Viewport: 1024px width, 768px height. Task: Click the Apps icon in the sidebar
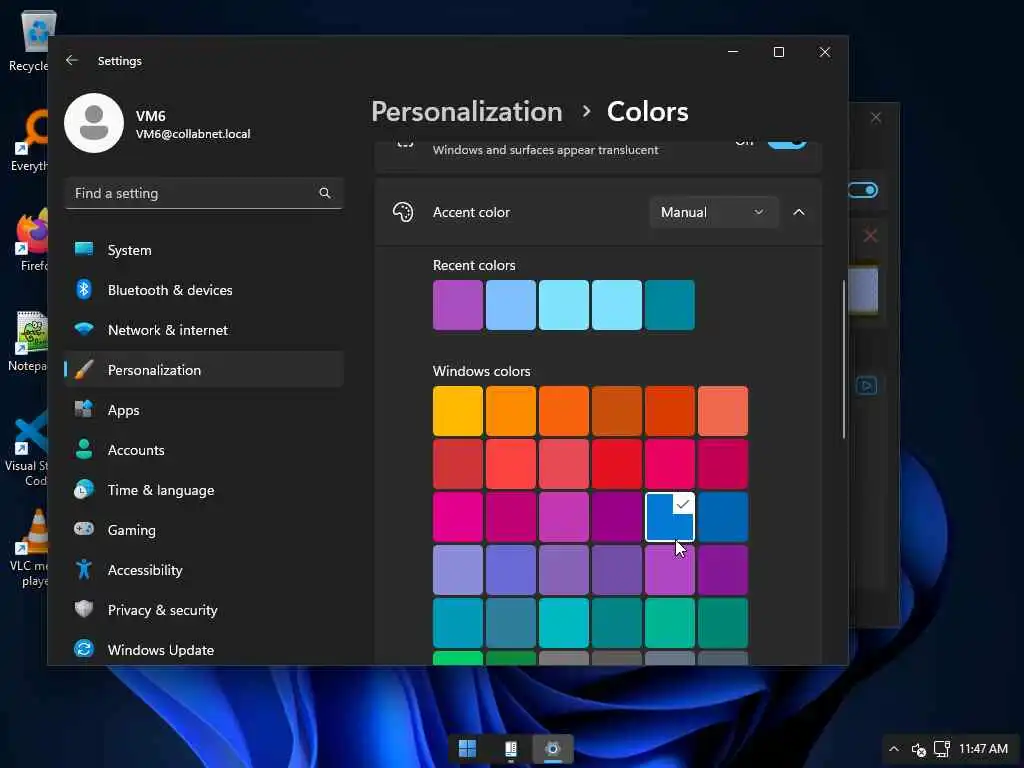[x=84, y=409]
